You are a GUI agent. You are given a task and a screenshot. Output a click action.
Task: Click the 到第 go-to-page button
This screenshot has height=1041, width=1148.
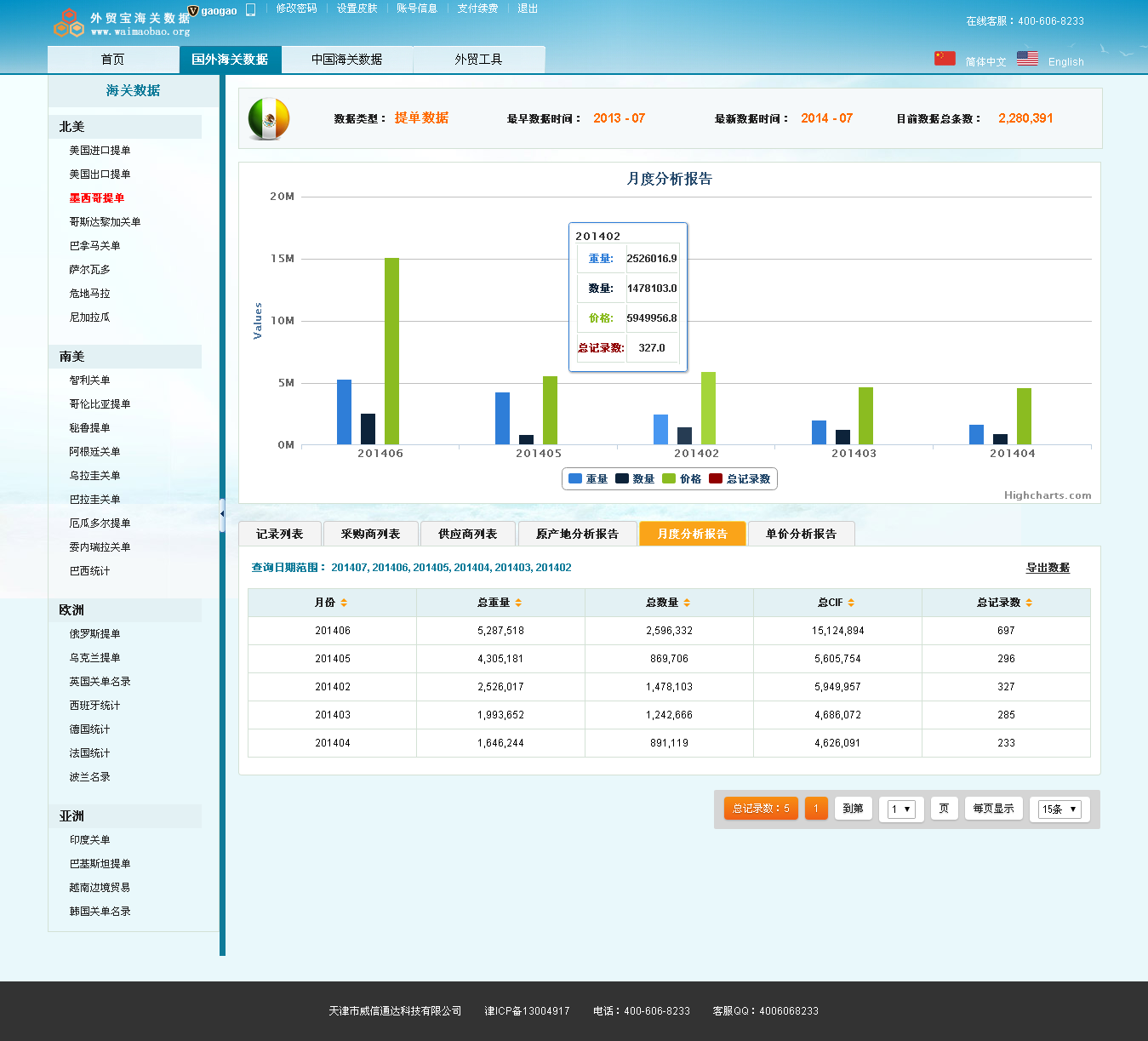(853, 809)
